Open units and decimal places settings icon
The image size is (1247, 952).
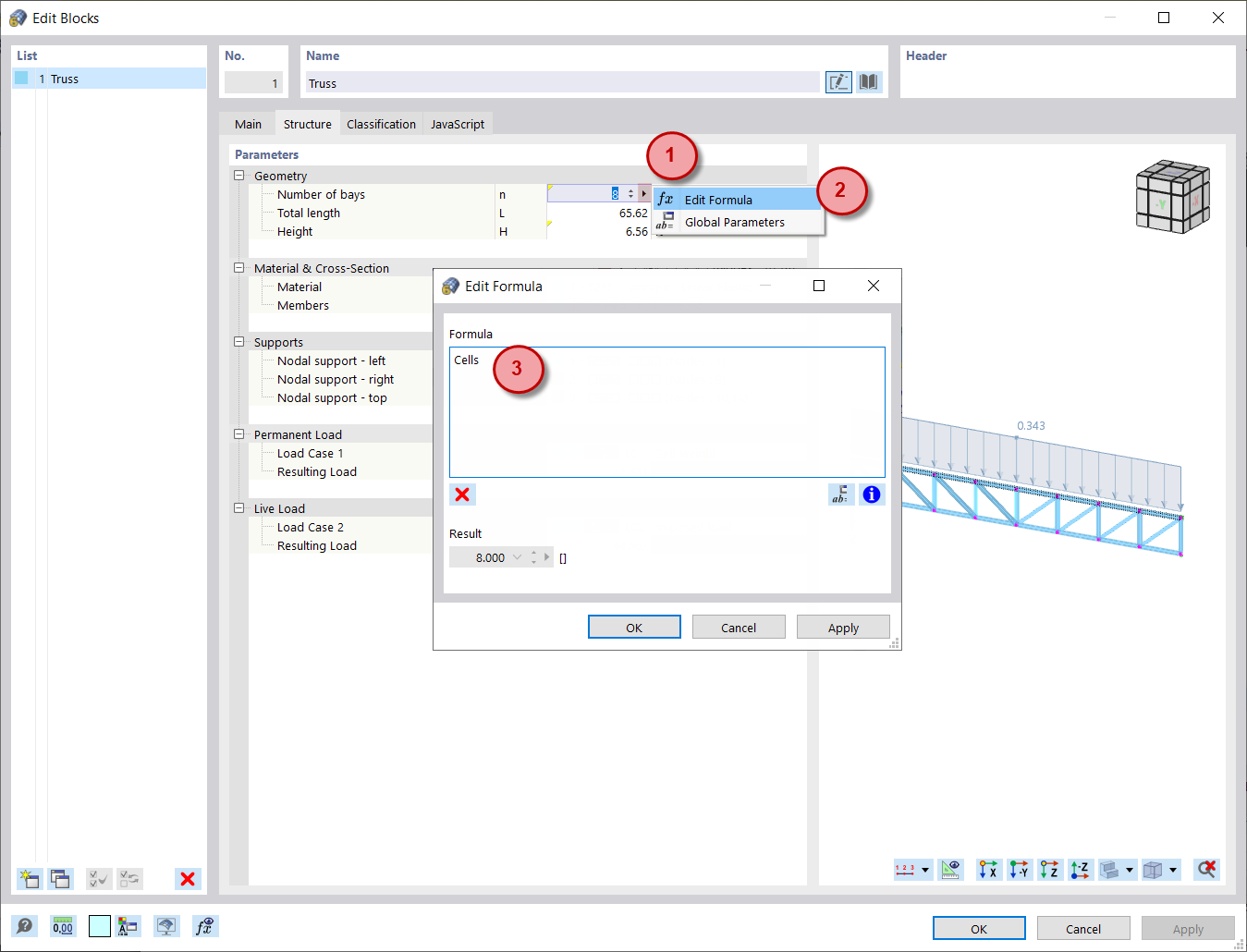62,925
